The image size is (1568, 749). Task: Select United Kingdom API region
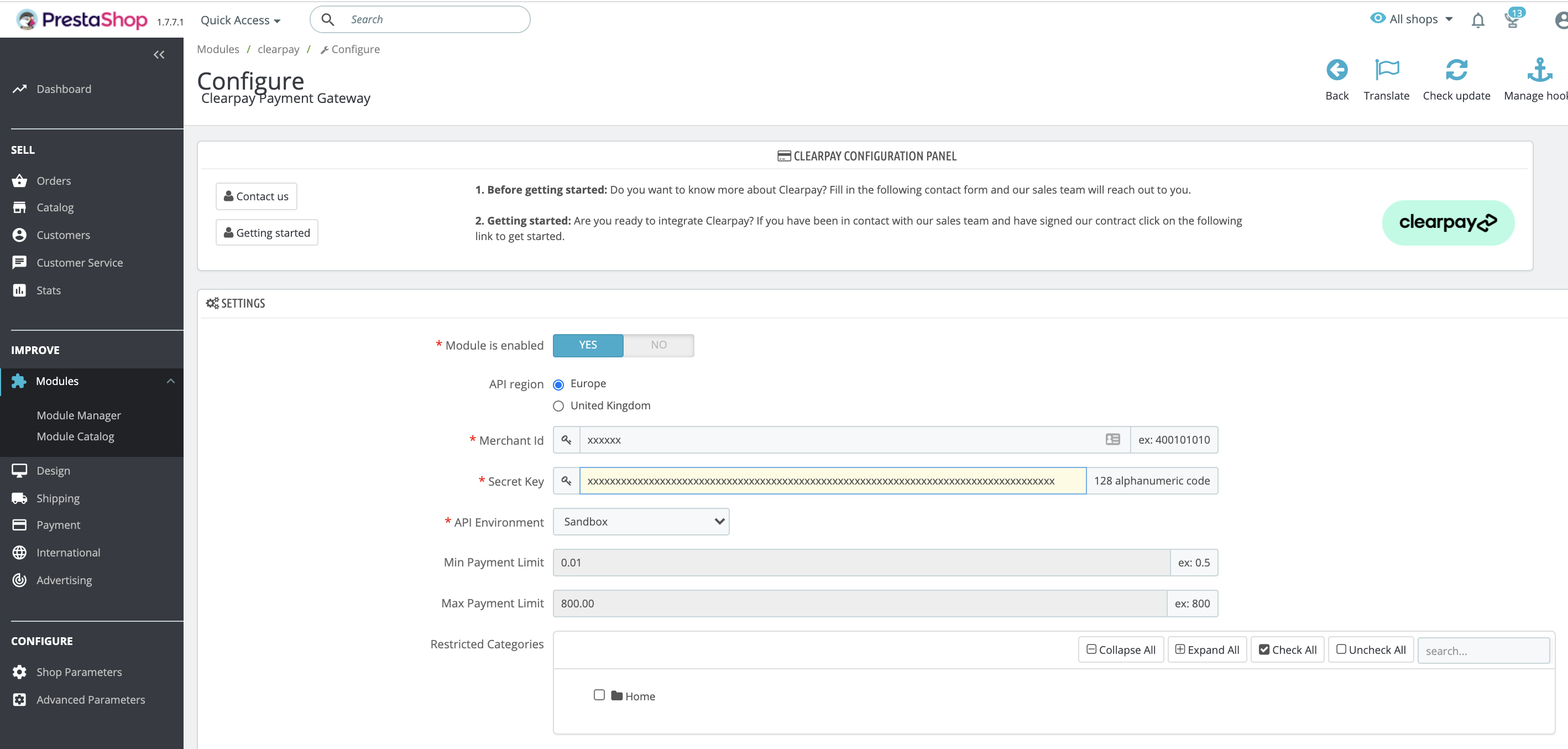pyautogui.click(x=558, y=406)
